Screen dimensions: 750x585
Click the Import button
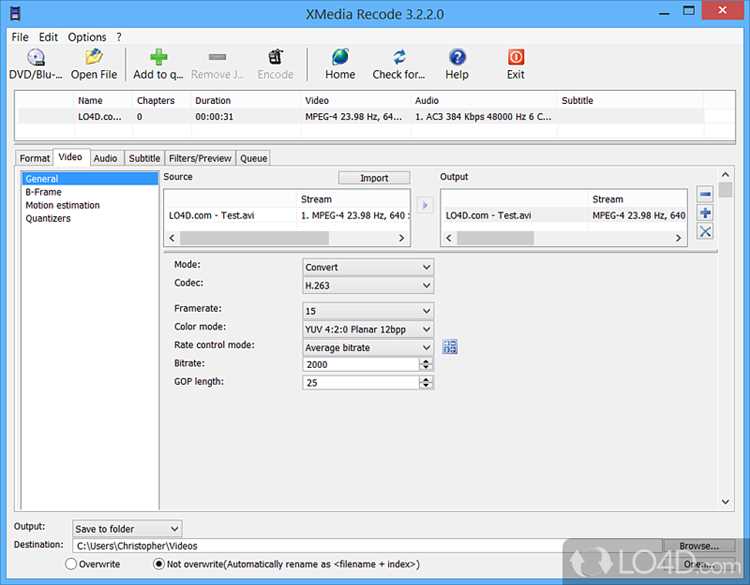tap(374, 178)
